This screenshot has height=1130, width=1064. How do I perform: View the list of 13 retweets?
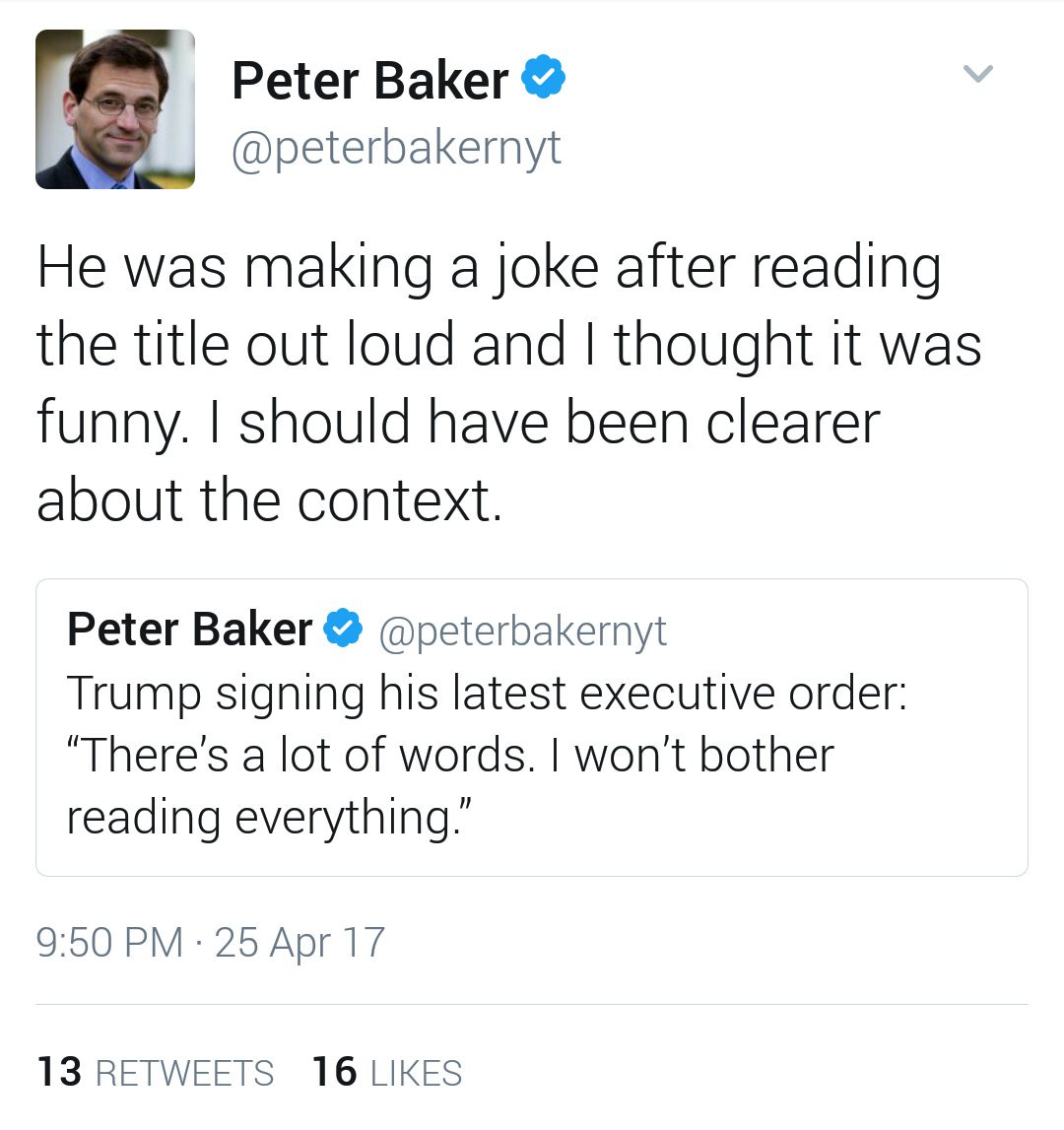click(184, 1073)
